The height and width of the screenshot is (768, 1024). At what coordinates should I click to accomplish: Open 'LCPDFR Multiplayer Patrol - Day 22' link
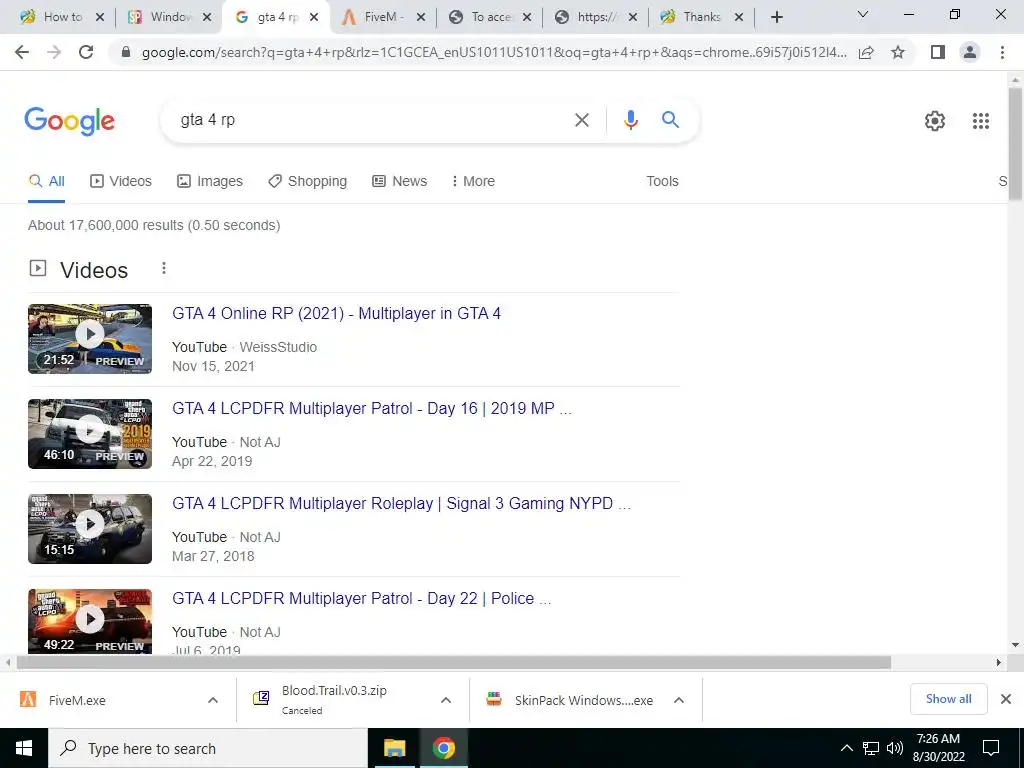361,599
